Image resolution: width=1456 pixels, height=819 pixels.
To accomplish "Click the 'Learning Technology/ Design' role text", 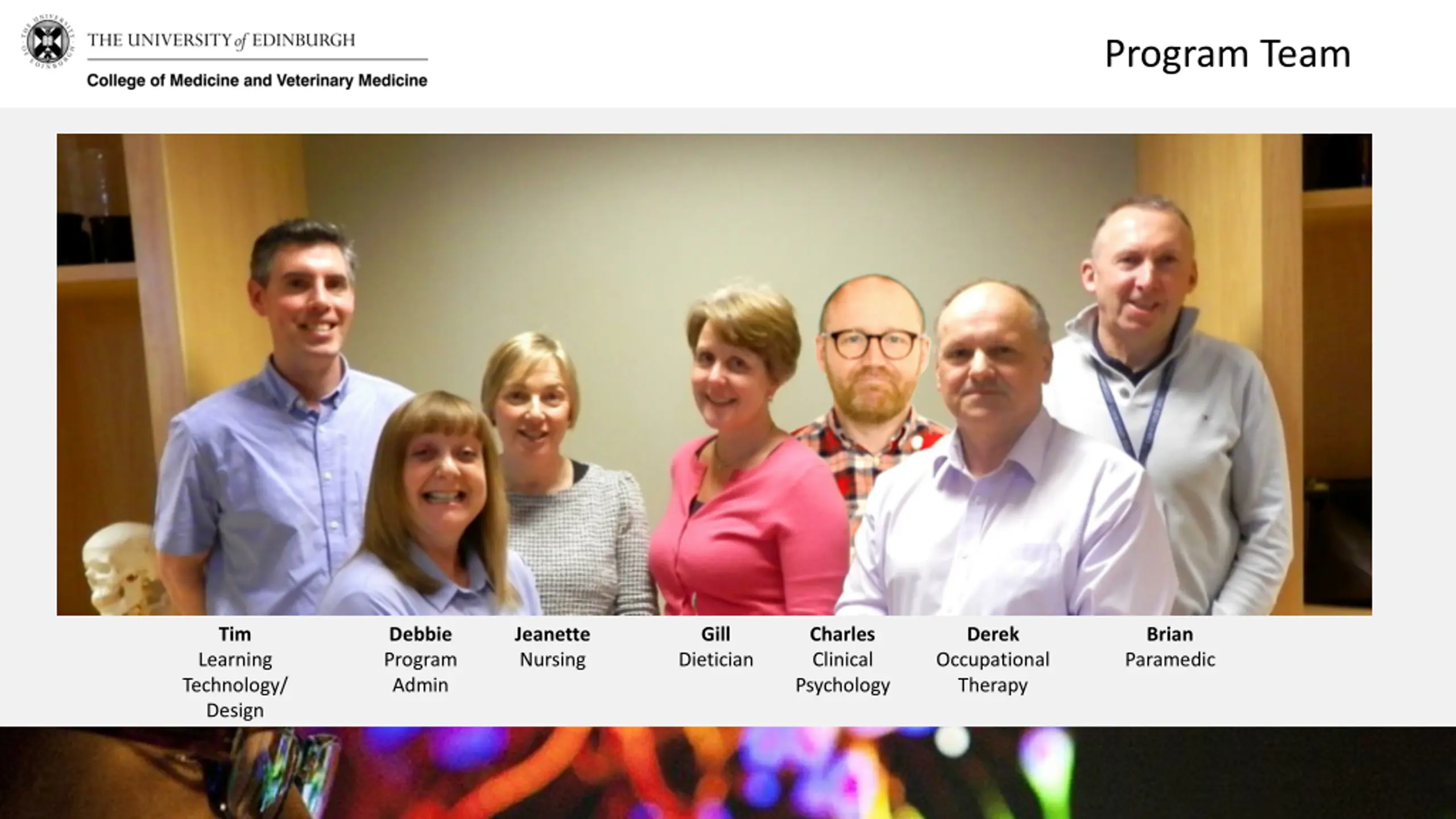I will (x=235, y=685).
